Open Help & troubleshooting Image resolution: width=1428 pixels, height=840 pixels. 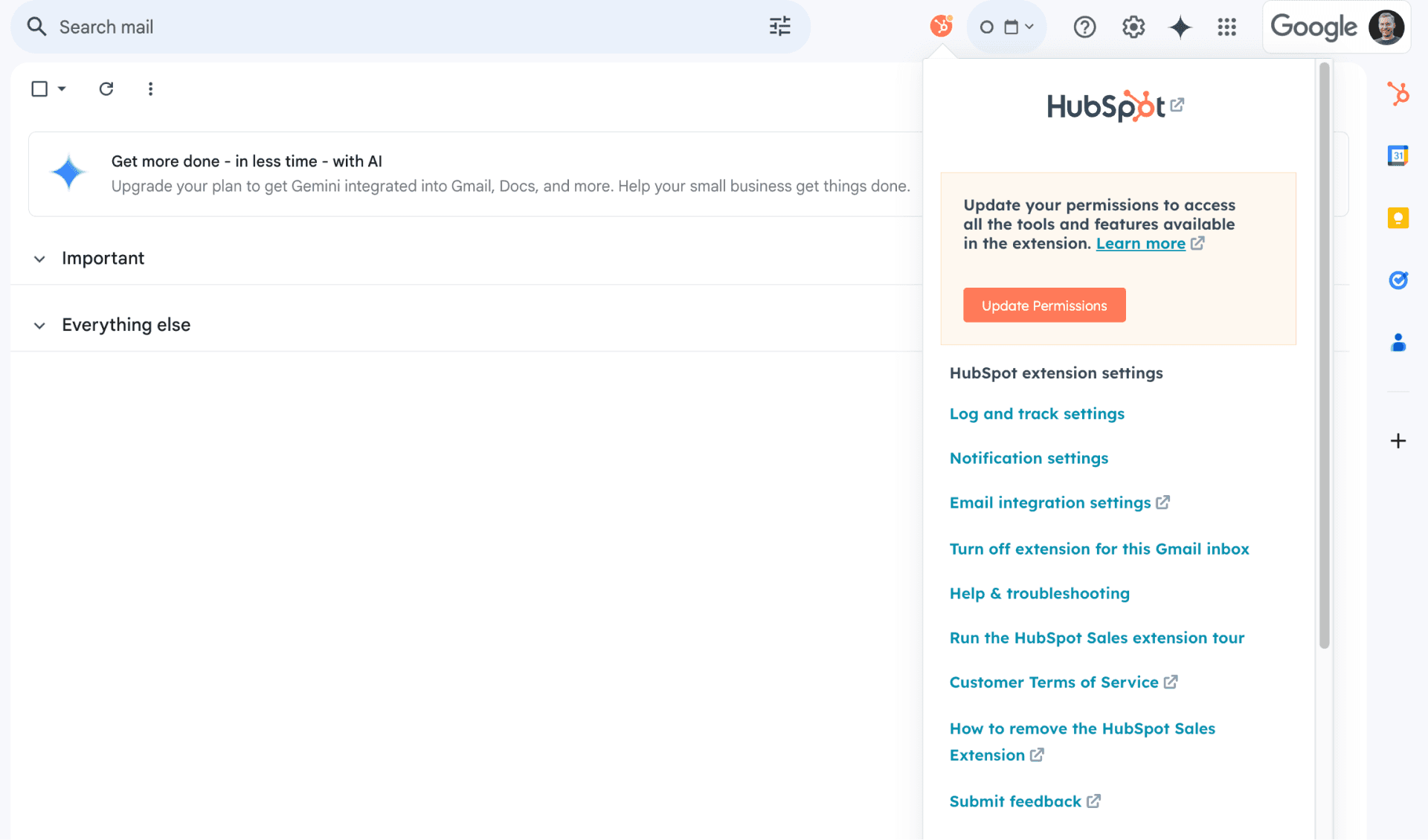tap(1039, 593)
